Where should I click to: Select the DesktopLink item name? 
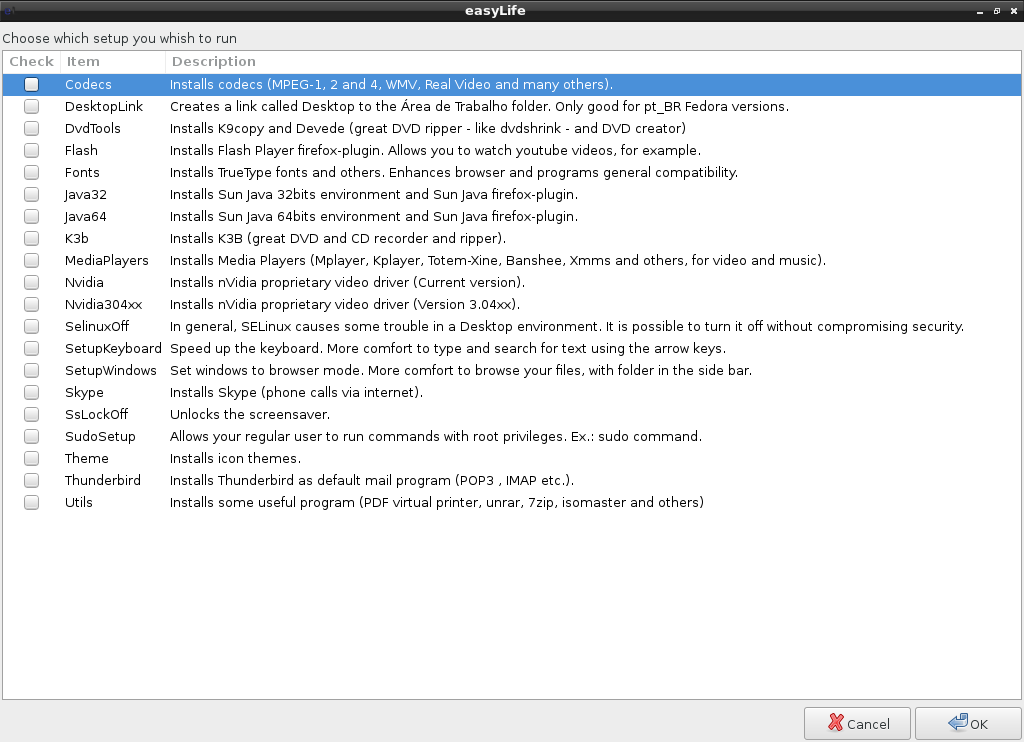[x=104, y=106]
